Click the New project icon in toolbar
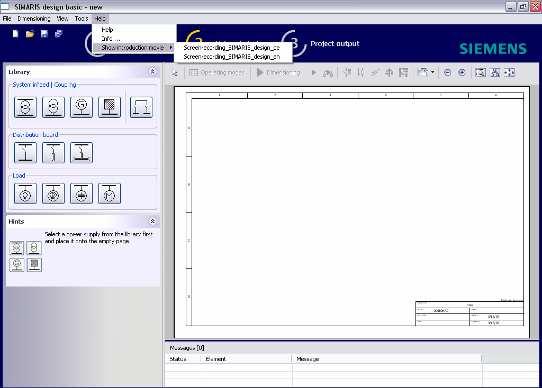 [x=15, y=34]
